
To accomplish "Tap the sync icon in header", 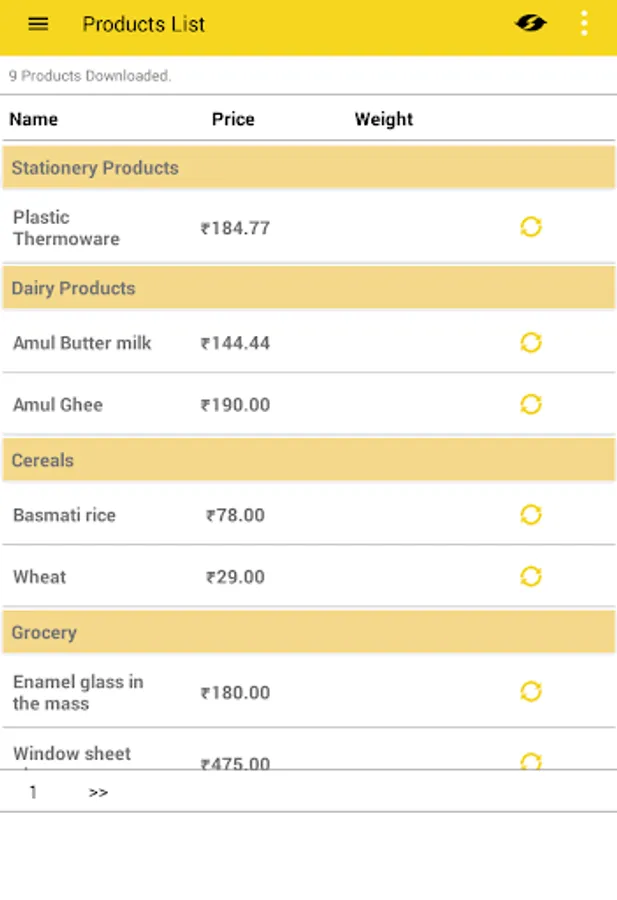I will pos(531,24).
